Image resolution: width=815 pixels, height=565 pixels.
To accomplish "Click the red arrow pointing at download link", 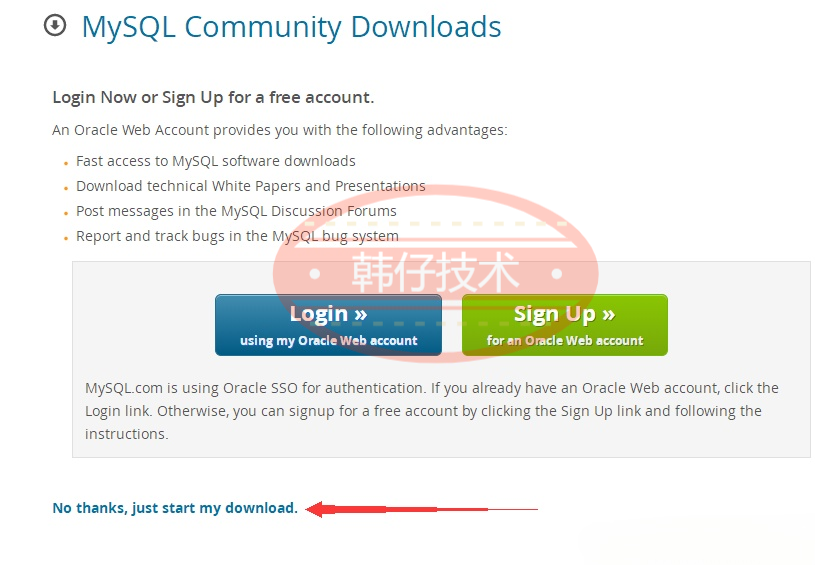I will coord(421,509).
